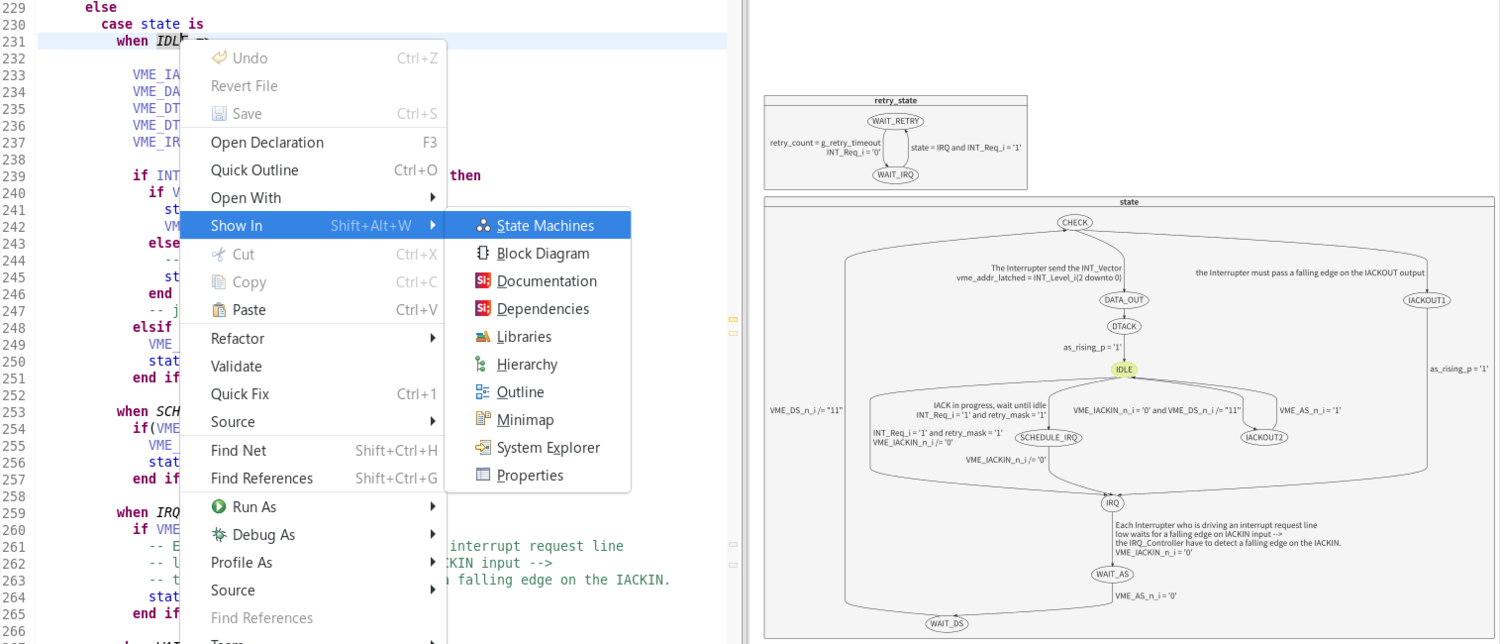Screen dimensions: 1500x644
Task: Click the WAIT_RETRY node in retry_state
Action: pos(895,121)
